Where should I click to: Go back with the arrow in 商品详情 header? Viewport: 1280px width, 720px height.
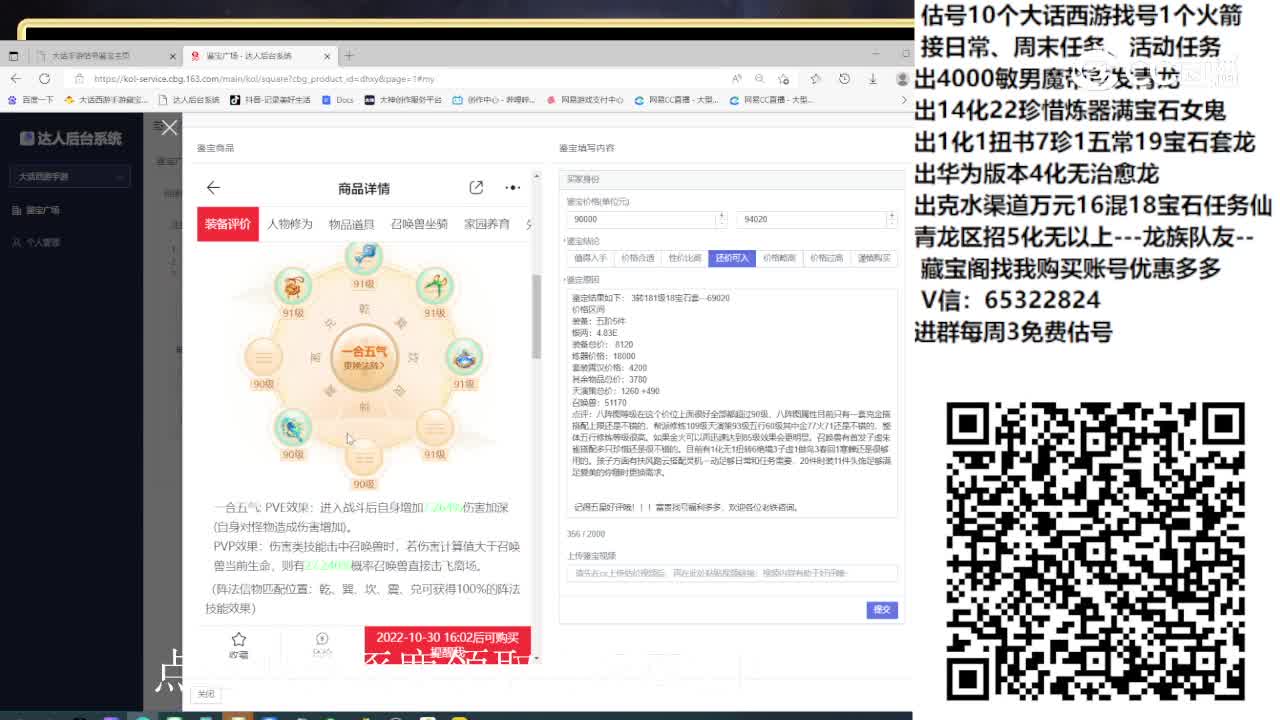(x=213, y=187)
